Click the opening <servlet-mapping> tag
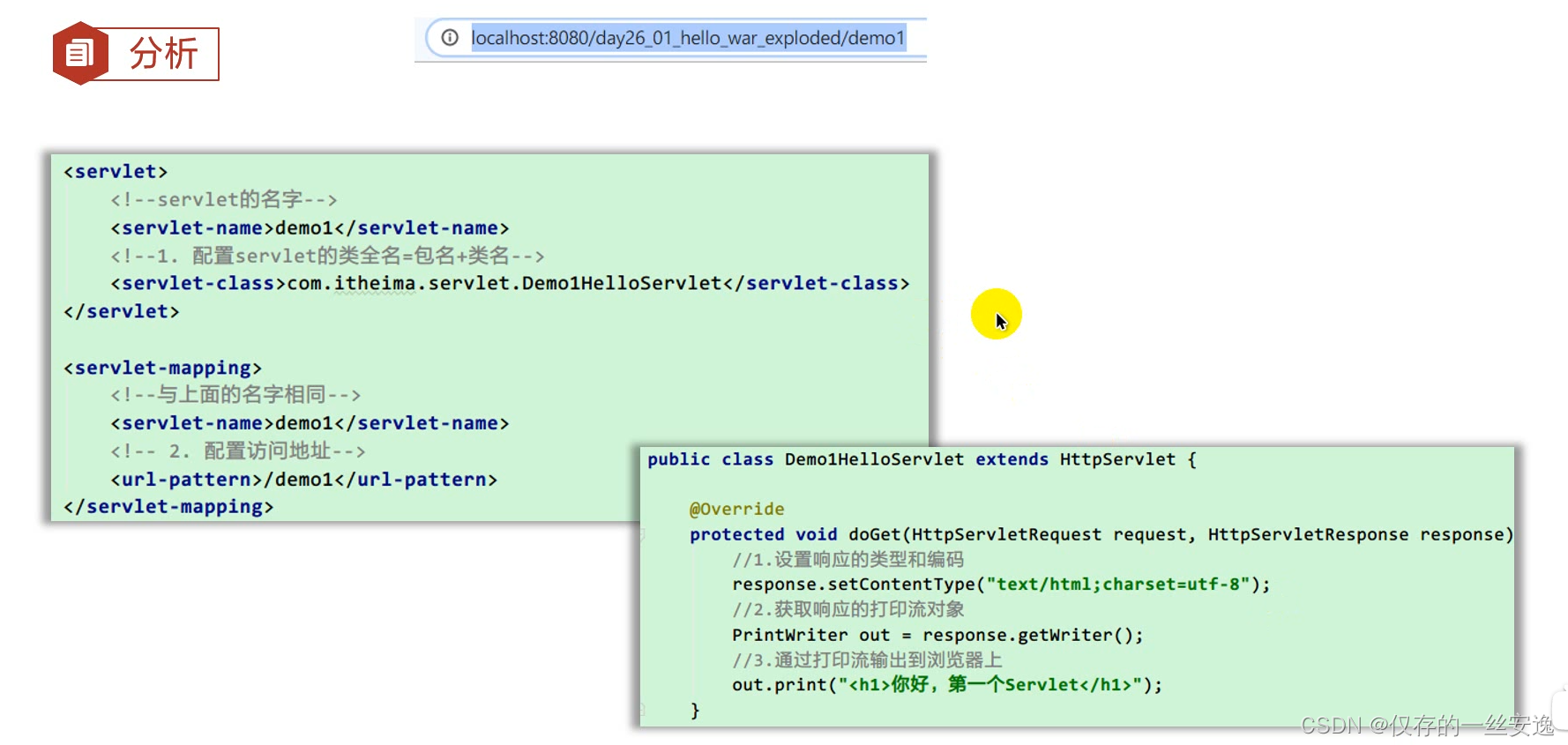1568x745 pixels. 162,368
